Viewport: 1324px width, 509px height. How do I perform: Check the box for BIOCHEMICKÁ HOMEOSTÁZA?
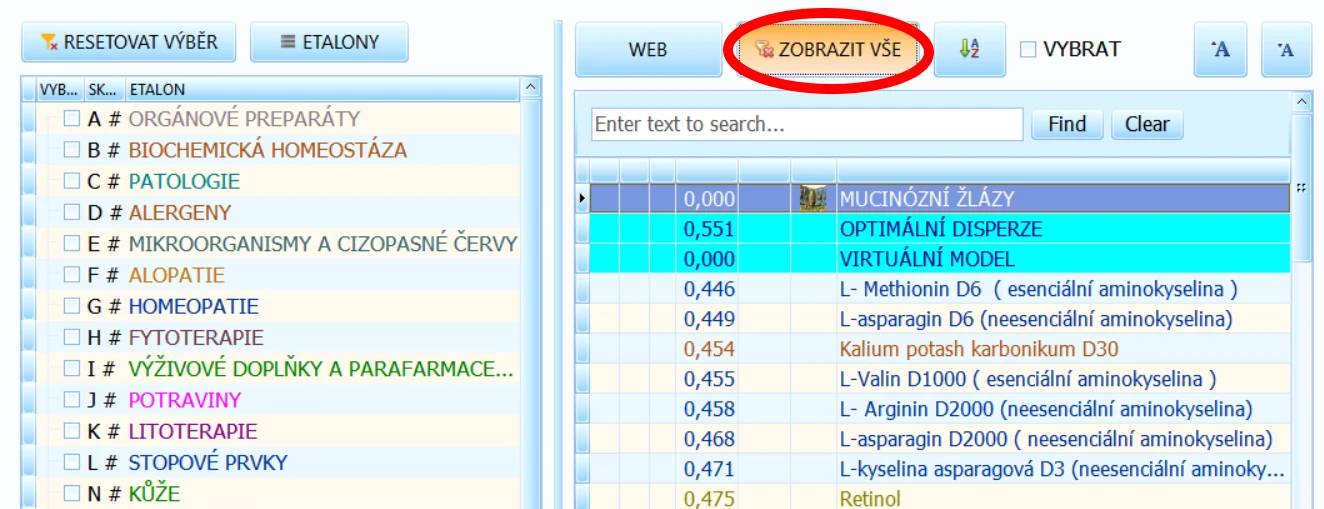(72, 150)
